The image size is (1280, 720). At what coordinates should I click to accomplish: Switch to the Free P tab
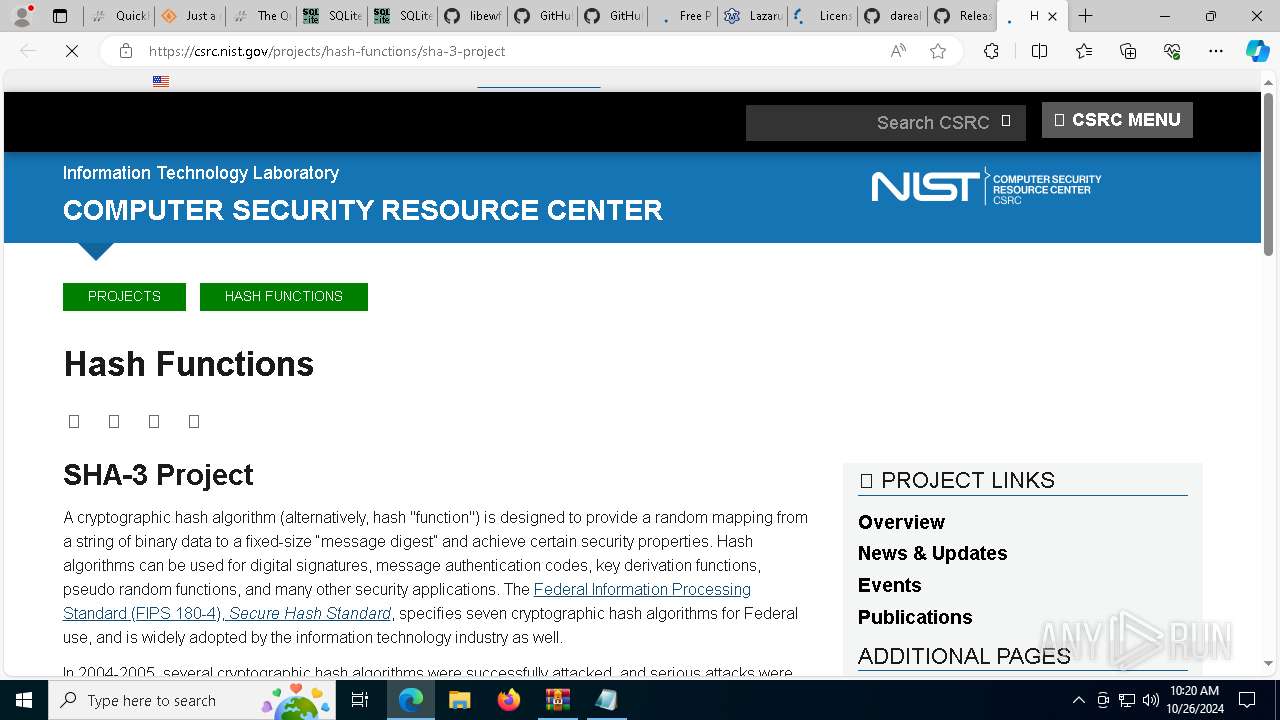pos(684,16)
